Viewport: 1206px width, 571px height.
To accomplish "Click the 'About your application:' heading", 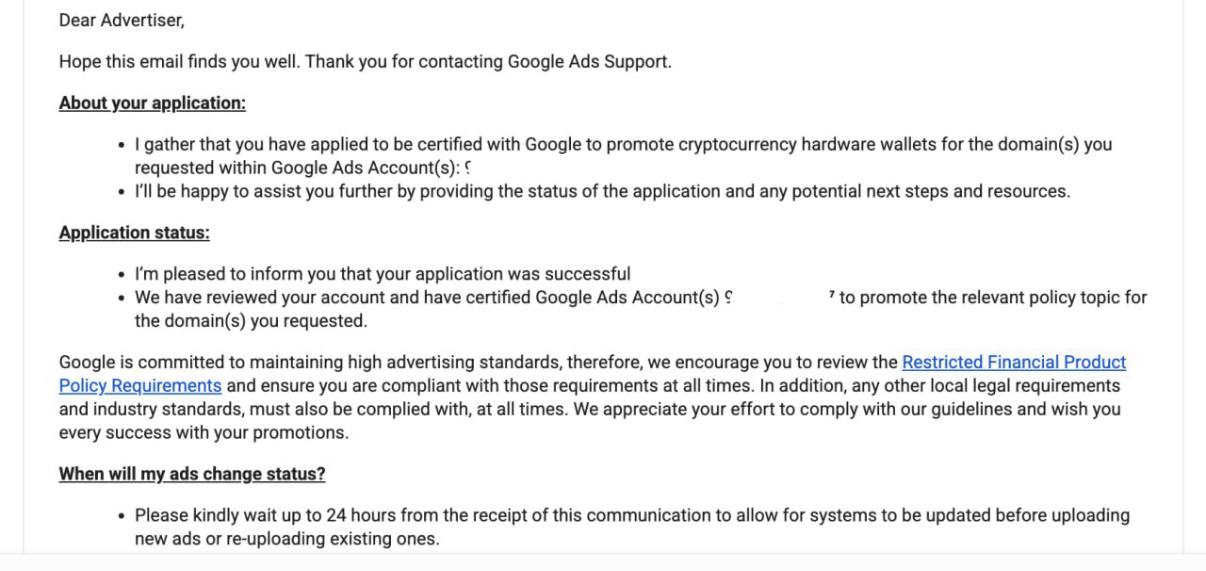I will pos(152,103).
